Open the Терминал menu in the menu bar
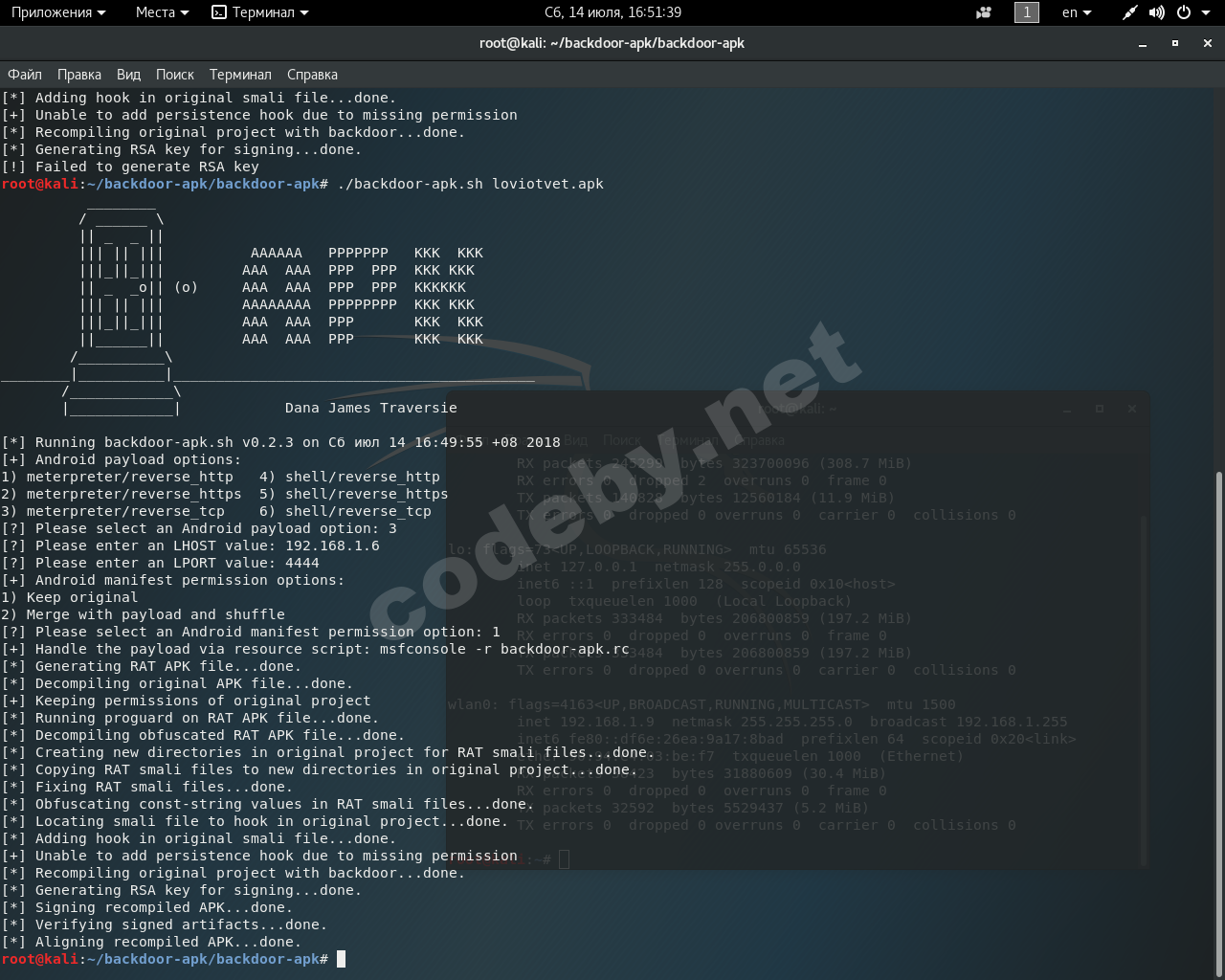Viewport: 1225px width, 980px height. point(240,75)
